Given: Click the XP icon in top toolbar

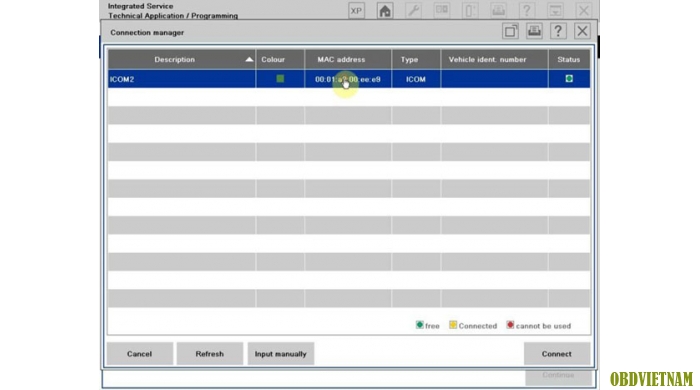Looking at the screenshot, I should click(356, 11).
